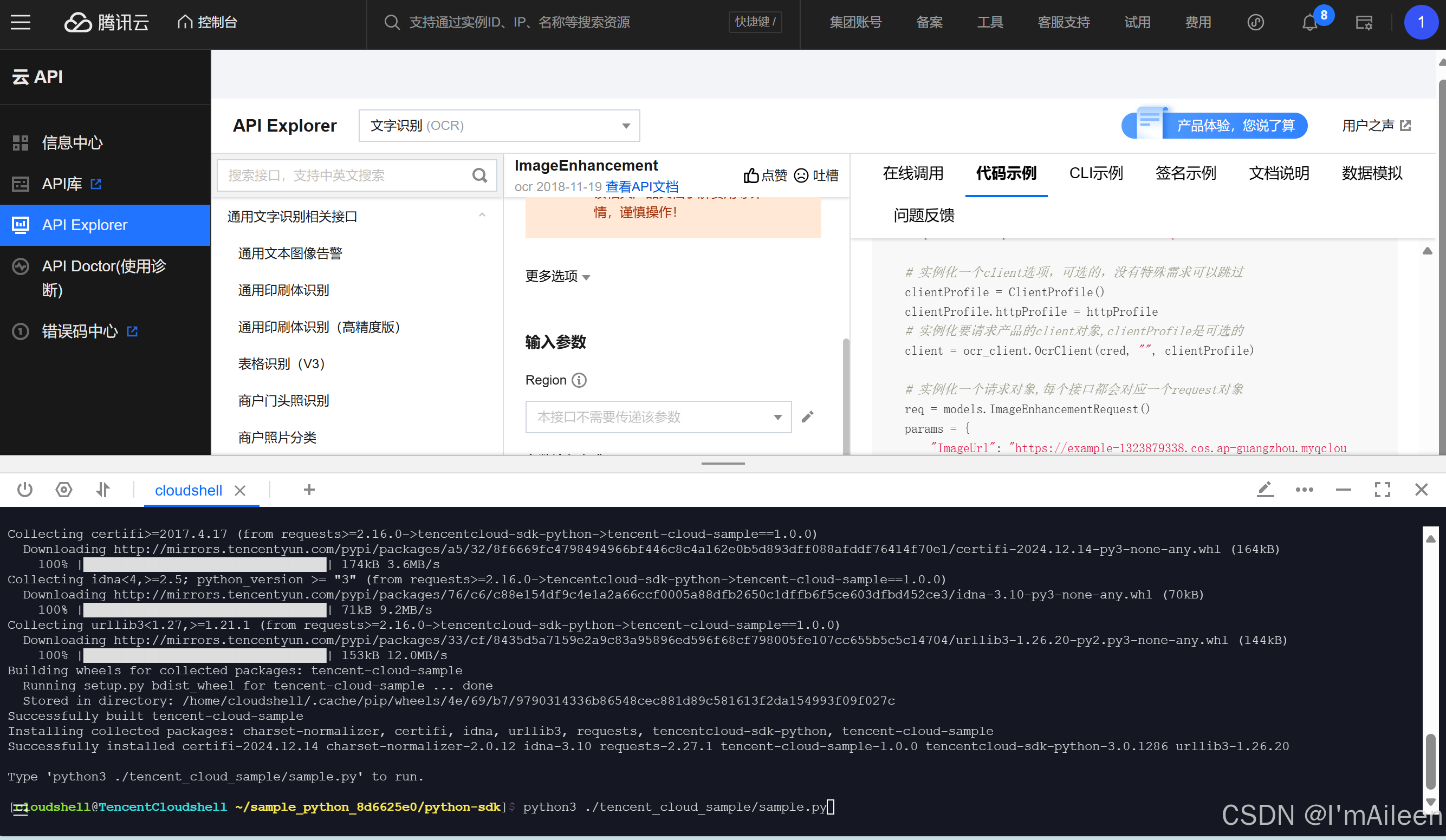Image resolution: width=1446 pixels, height=840 pixels.
Task: Click the code panel scroll-up arrow
Action: 1427,251
